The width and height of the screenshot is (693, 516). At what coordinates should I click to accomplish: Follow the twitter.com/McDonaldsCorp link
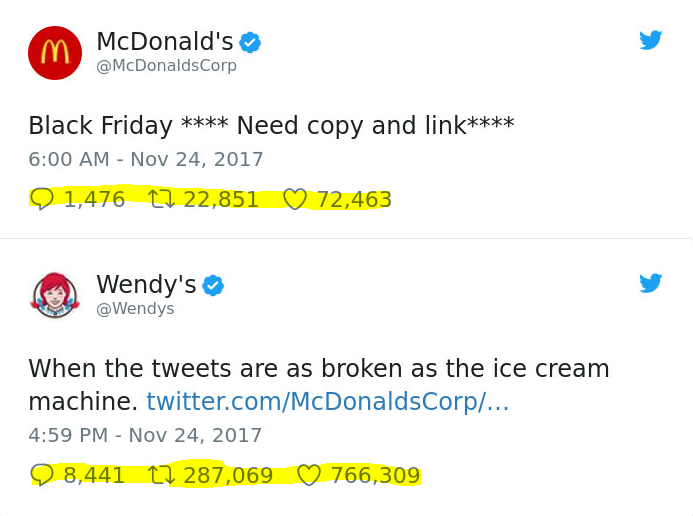[x=327, y=402]
